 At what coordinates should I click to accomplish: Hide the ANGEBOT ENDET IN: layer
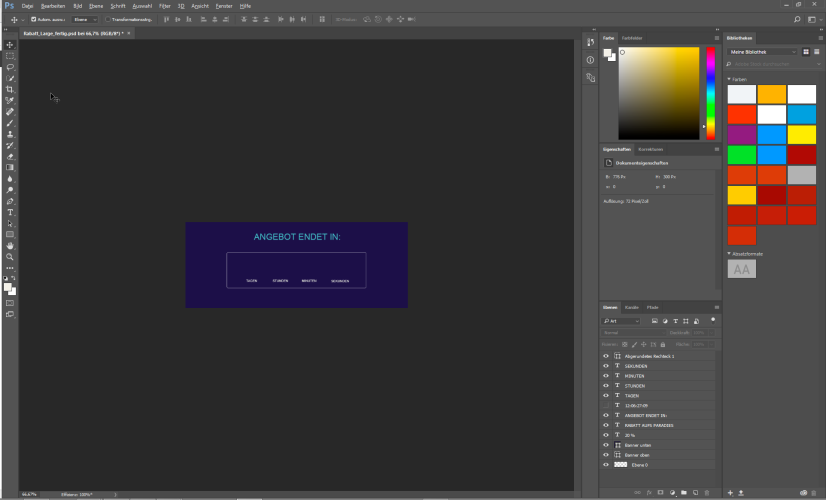point(606,415)
